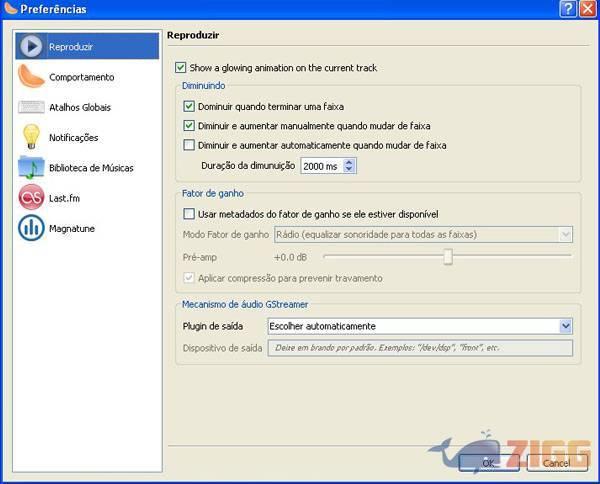The image size is (600, 484).
Task: Open the Notificações settings label
Action: pyautogui.click(x=73, y=138)
